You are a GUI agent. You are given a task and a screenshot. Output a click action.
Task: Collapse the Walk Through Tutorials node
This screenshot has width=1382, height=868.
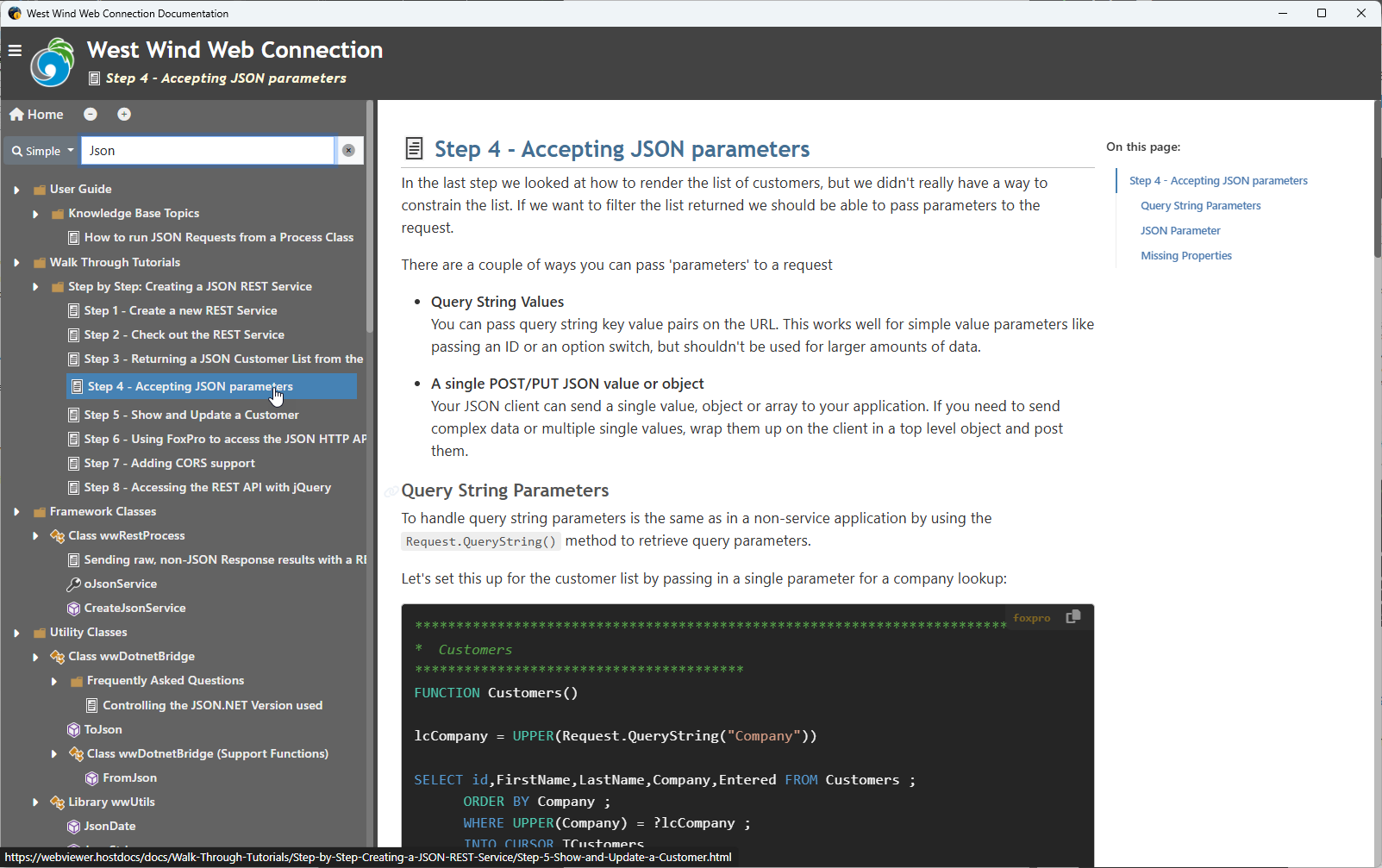[16, 263]
